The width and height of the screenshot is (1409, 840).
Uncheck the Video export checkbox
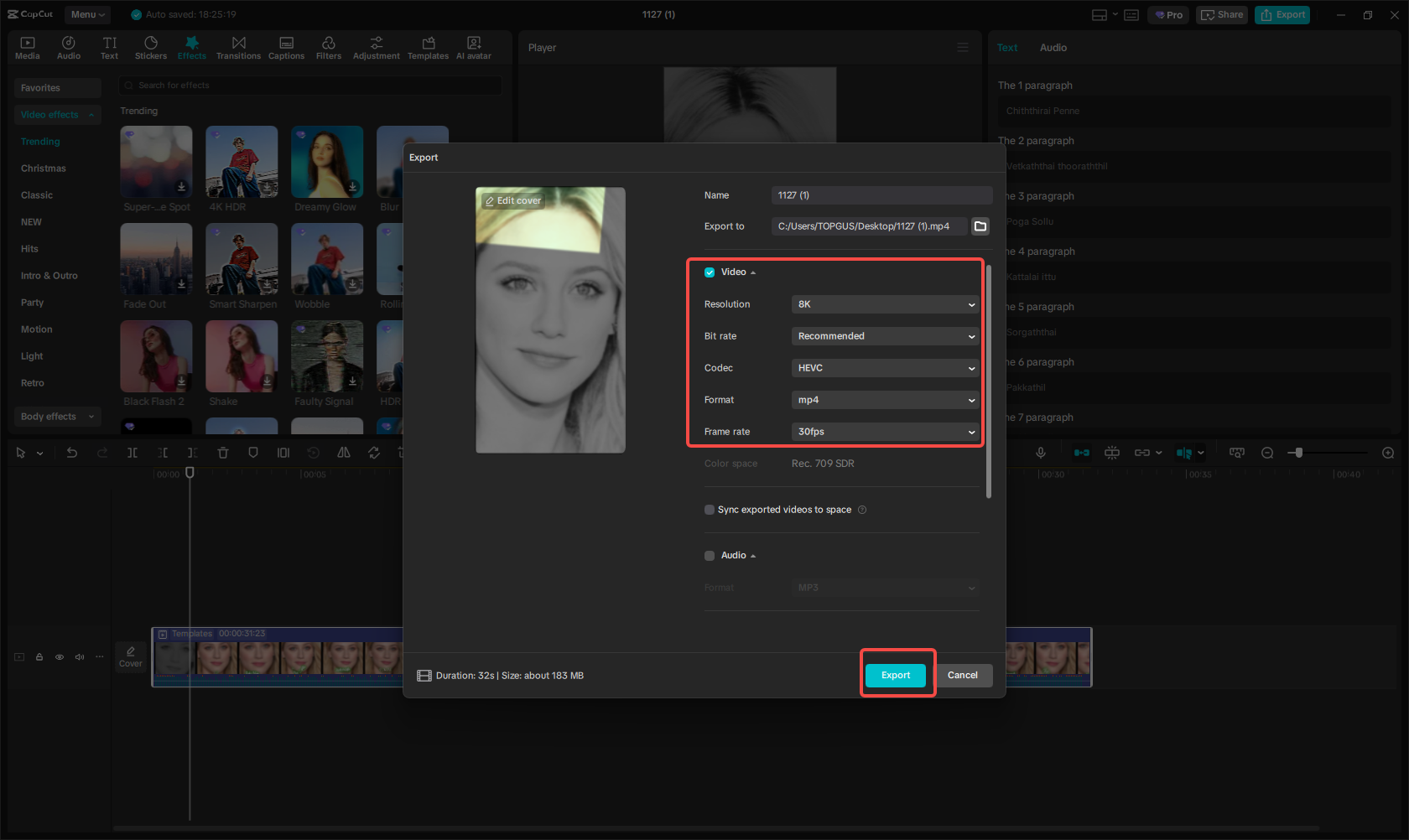(709, 272)
